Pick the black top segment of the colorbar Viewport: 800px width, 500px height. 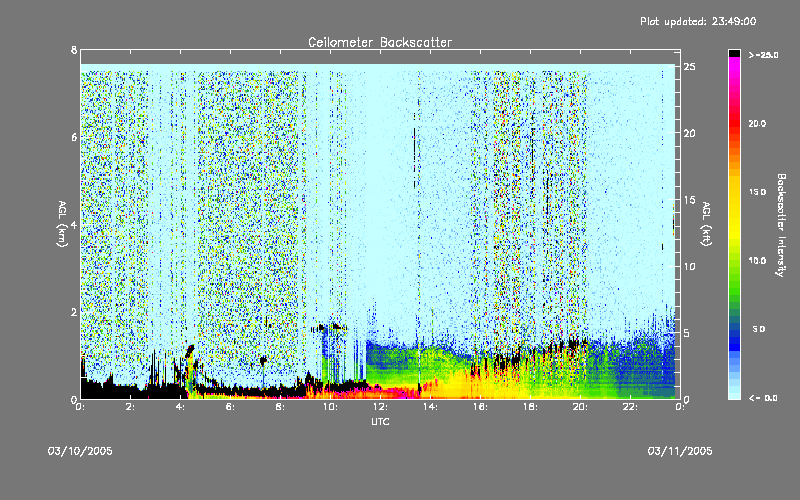point(734,53)
